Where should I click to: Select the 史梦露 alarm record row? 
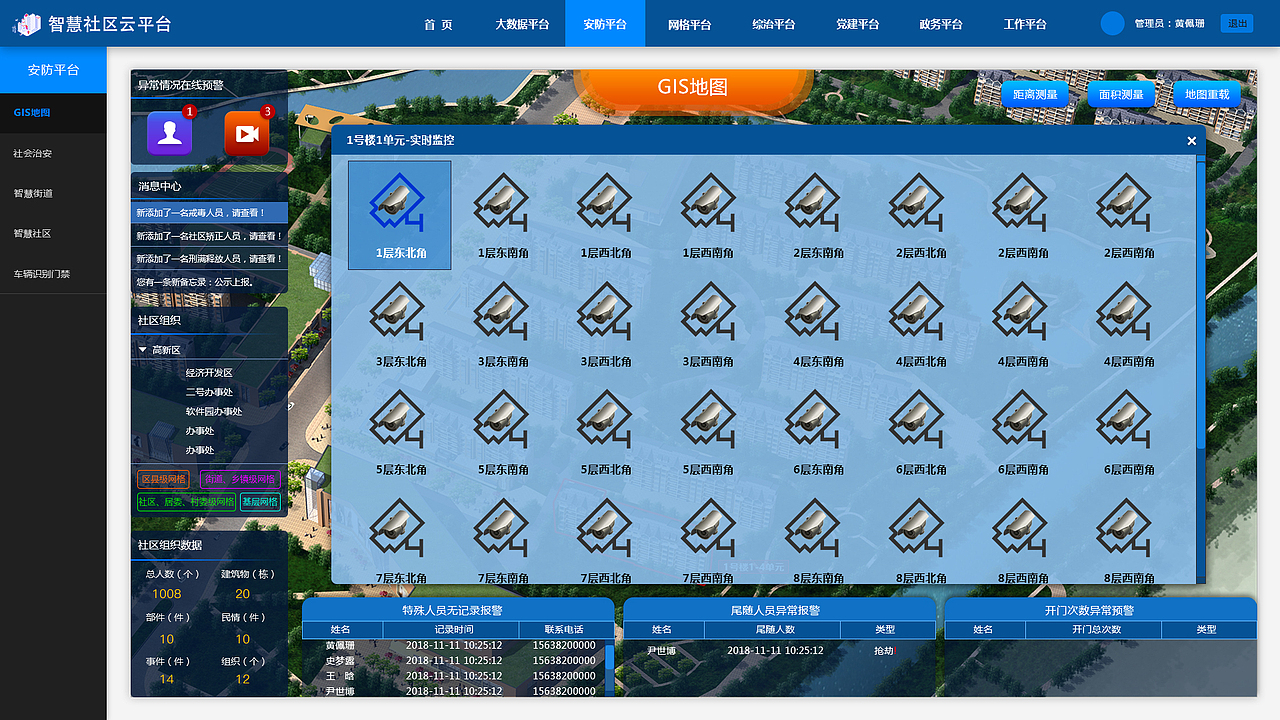pyautogui.click(x=453, y=661)
